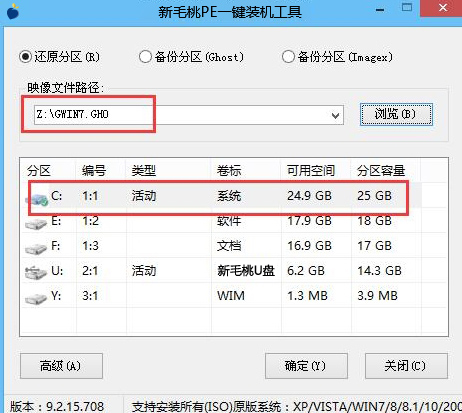The height and width of the screenshot is (413, 462).
Task: Click the C: system drive icon
Action: pyautogui.click(x=37, y=199)
